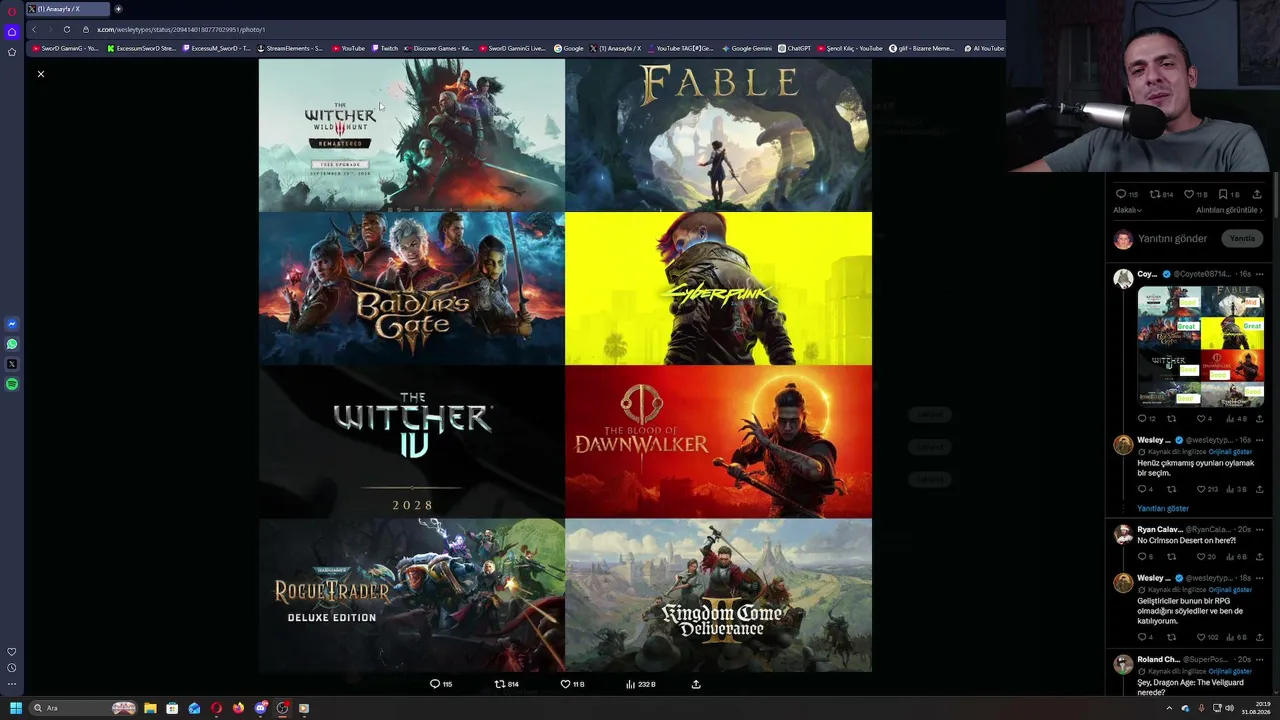This screenshot has width=1280, height=720.
Task: Open more options on Coyote's reply
Action: 1259,274
